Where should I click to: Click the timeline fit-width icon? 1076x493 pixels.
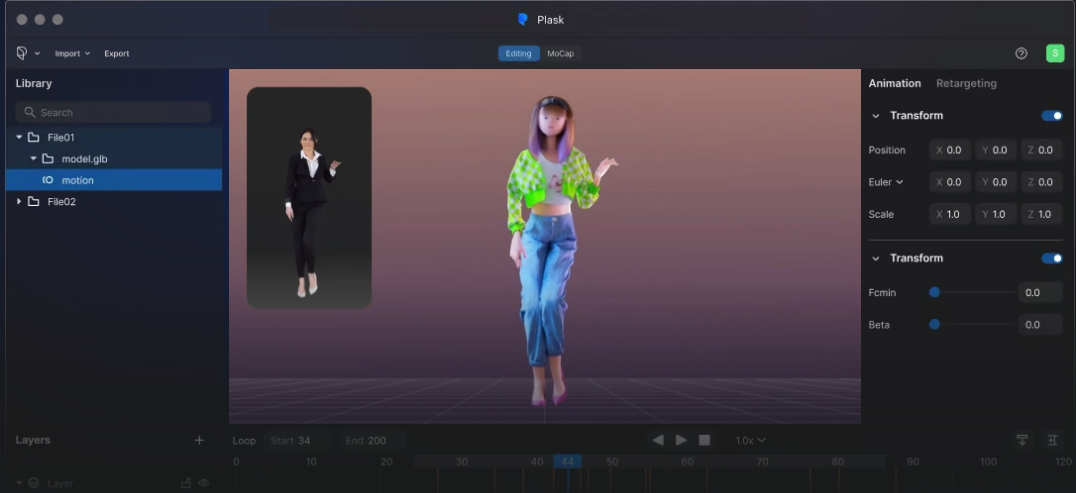(1053, 440)
